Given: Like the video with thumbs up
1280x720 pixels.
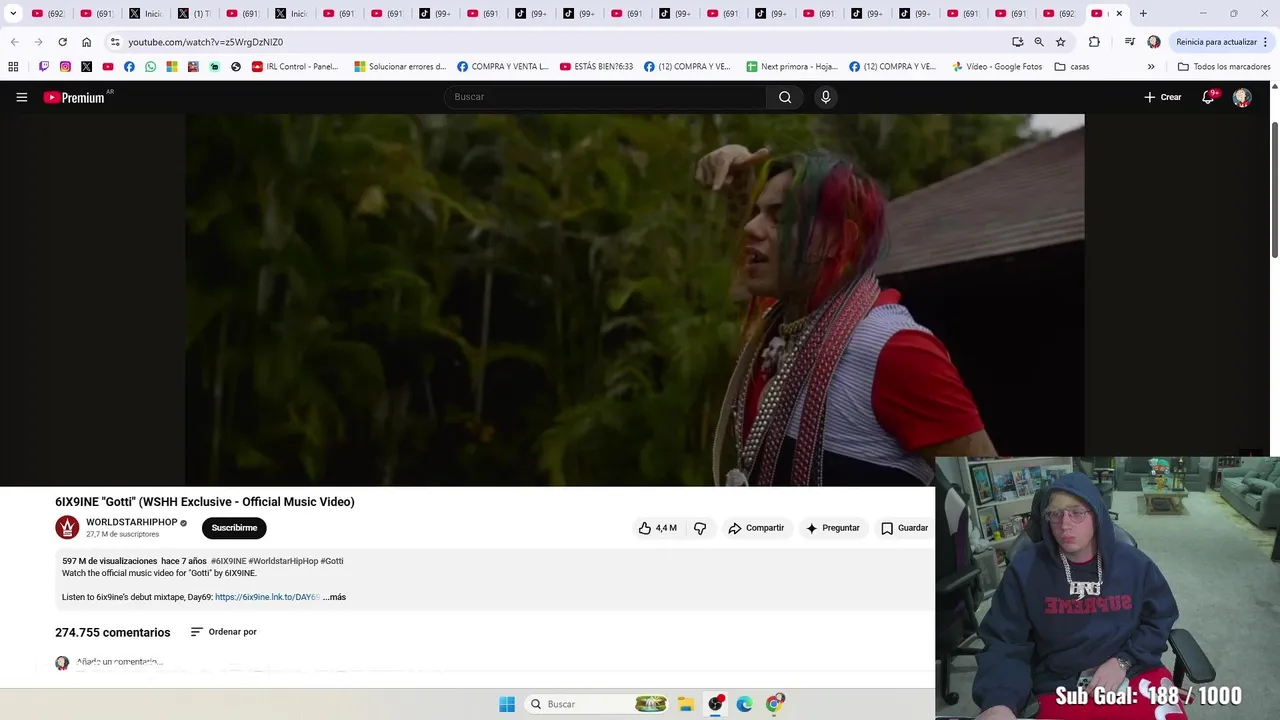Looking at the screenshot, I should (657, 528).
